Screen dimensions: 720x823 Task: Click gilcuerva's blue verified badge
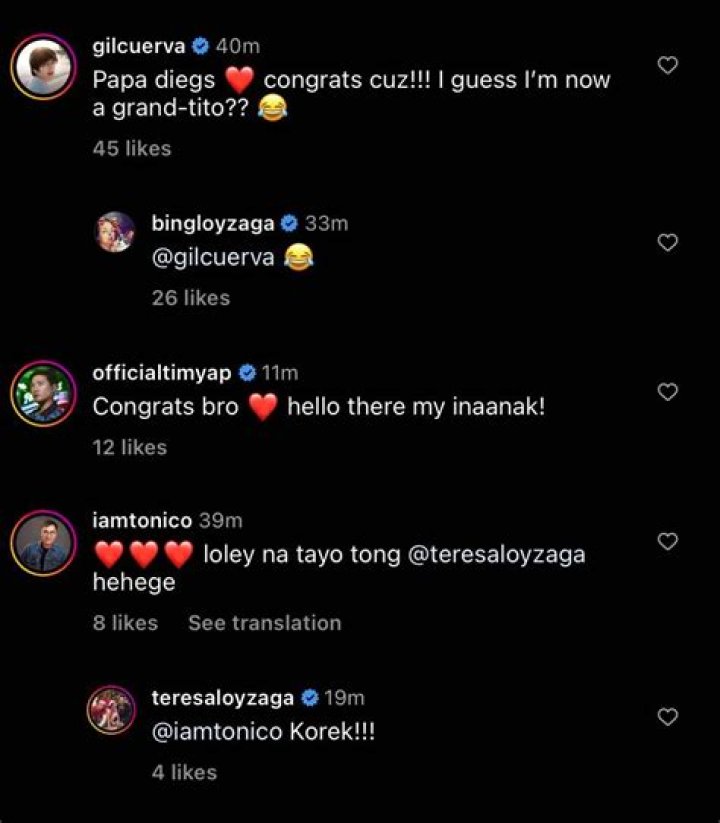pyautogui.click(x=200, y=44)
